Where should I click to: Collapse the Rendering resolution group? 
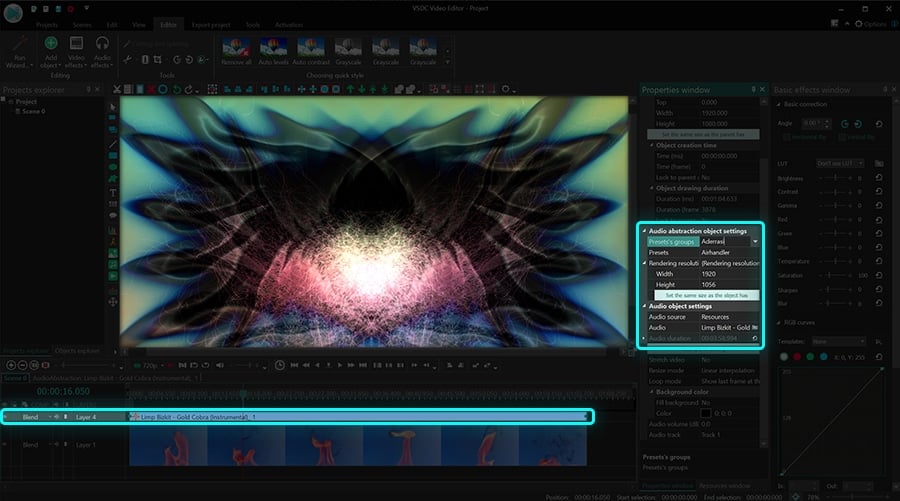point(644,263)
